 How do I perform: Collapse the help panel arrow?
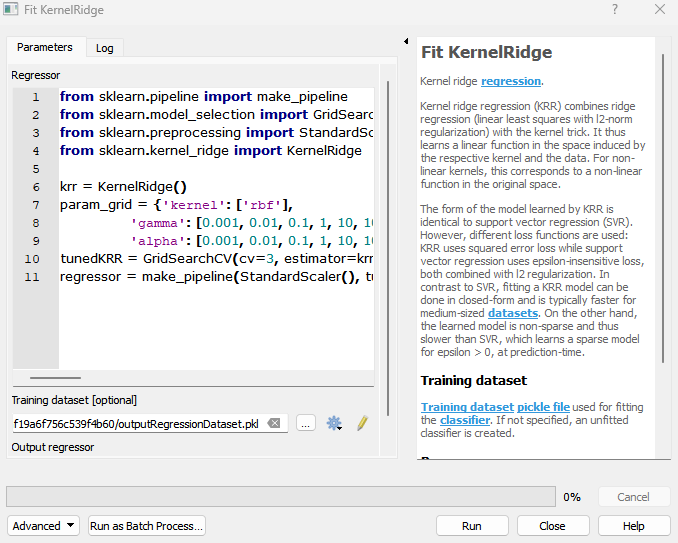406,41
